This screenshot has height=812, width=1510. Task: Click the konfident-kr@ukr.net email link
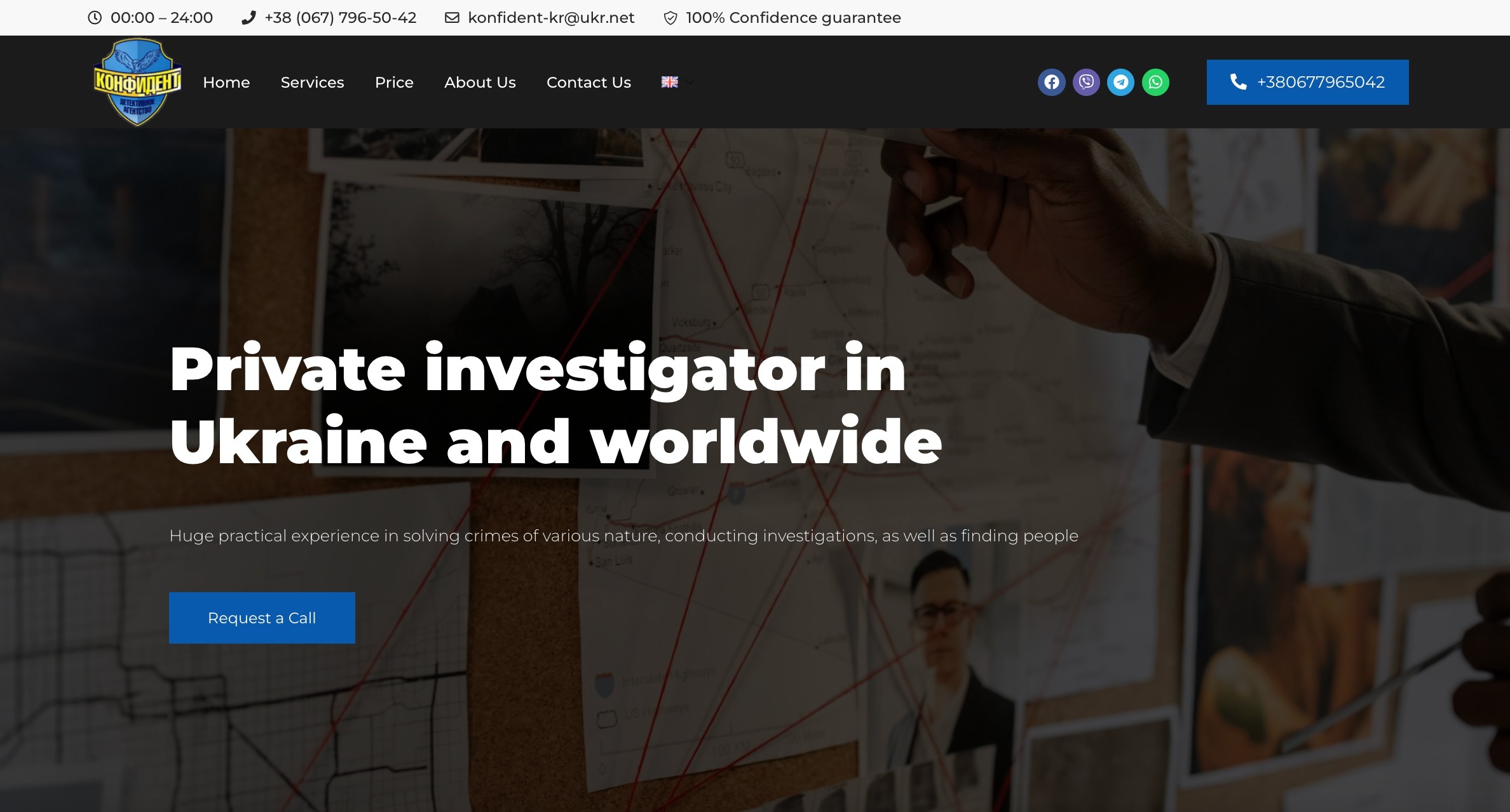tap(551, 18)
